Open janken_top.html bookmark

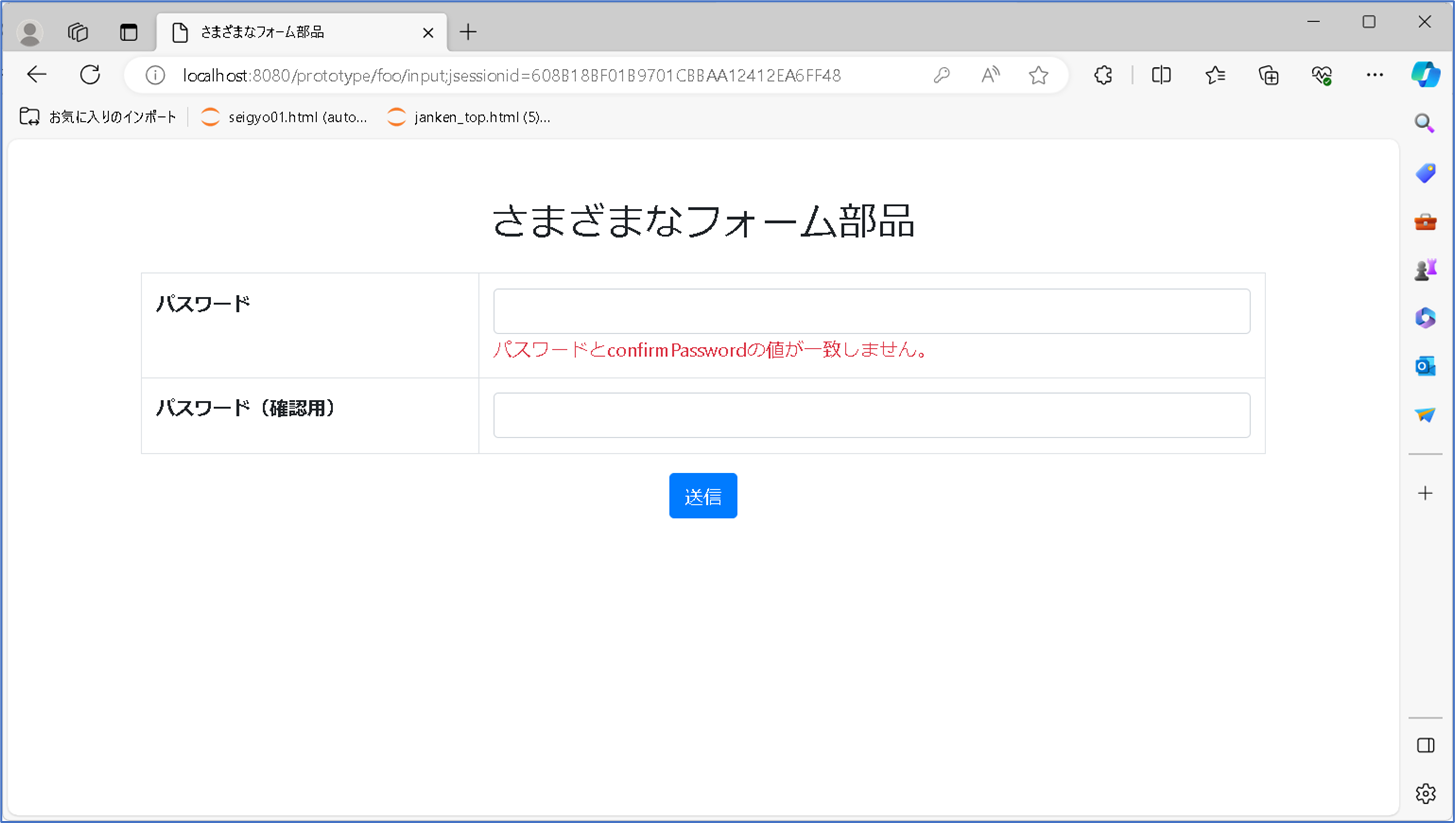tap(469, 117)
